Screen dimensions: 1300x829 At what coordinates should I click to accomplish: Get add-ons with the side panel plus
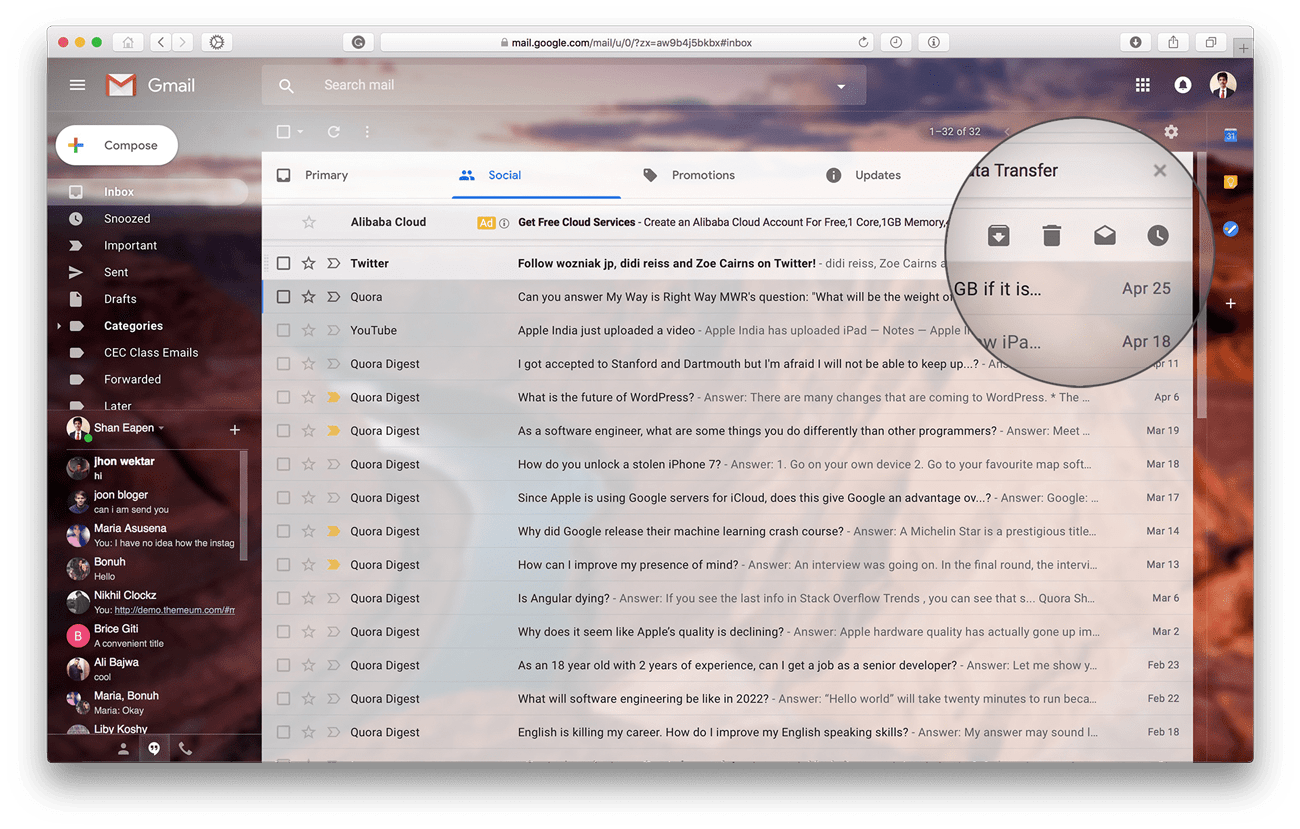pos(1231,303)
